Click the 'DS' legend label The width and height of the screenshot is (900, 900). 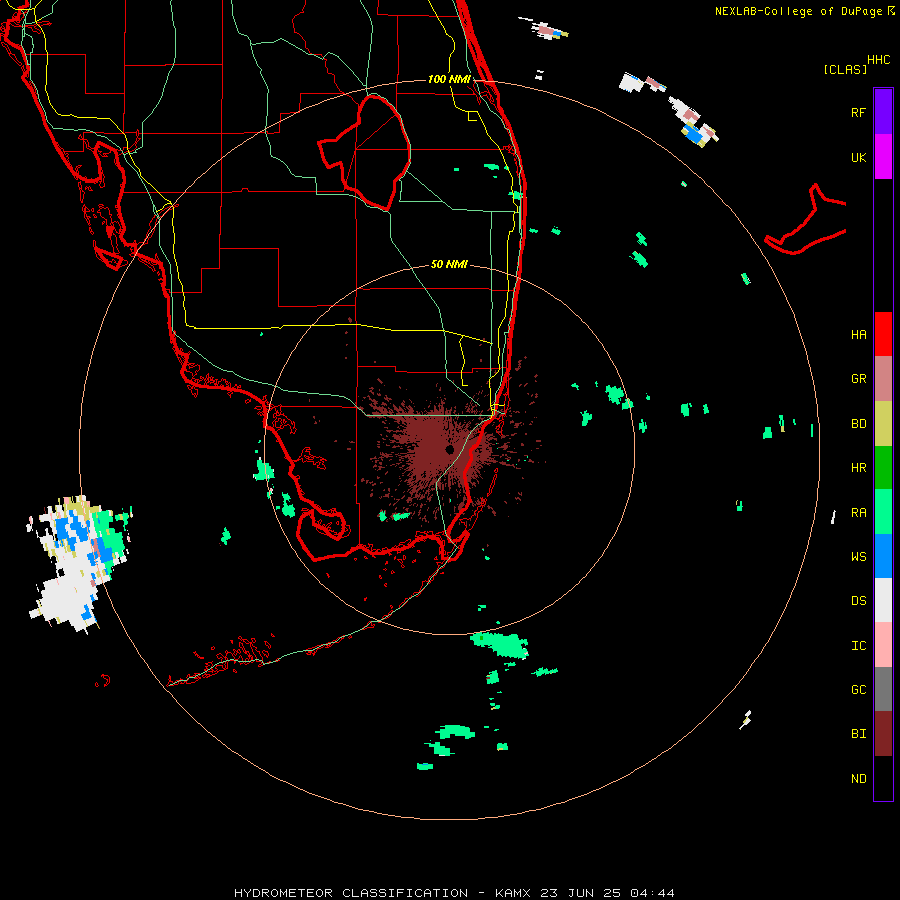tap(858, 601)
